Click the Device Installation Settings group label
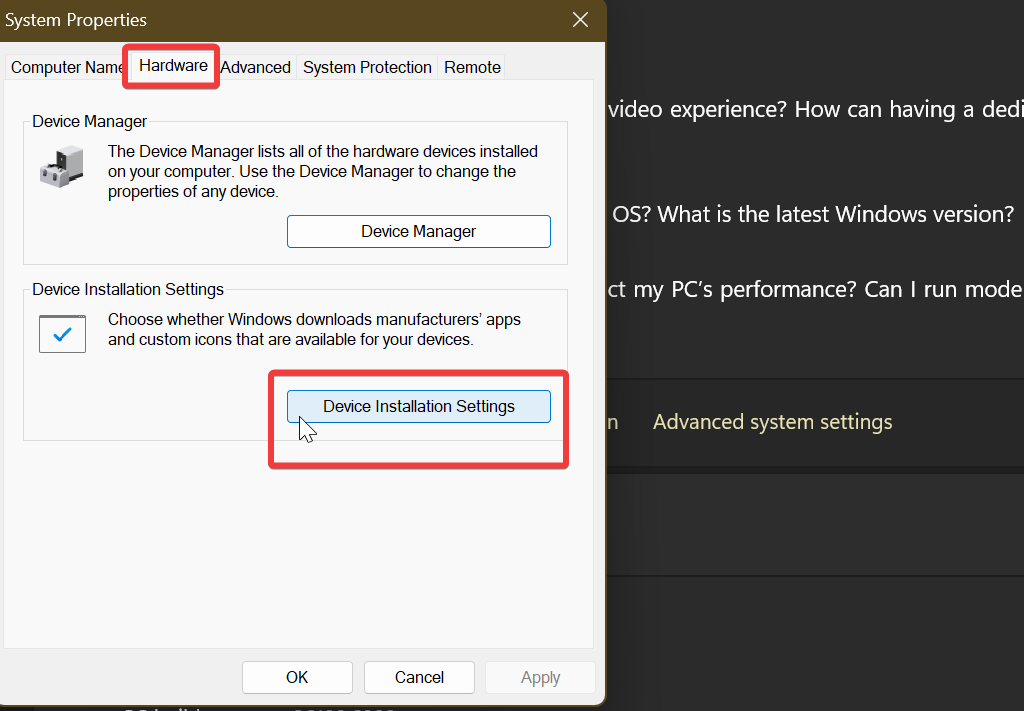Screen dimensions: 1024x711 pyautogui.click(x=127, y=289)
